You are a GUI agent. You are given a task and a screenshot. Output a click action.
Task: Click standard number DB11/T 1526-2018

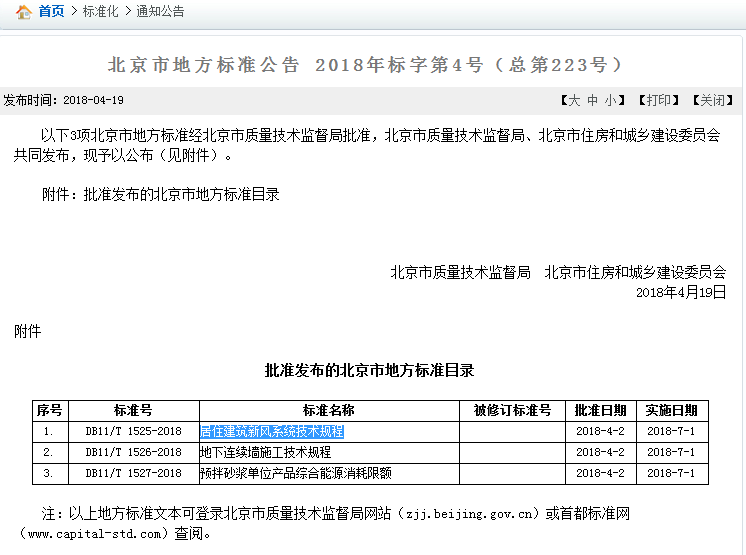(133, 452)
